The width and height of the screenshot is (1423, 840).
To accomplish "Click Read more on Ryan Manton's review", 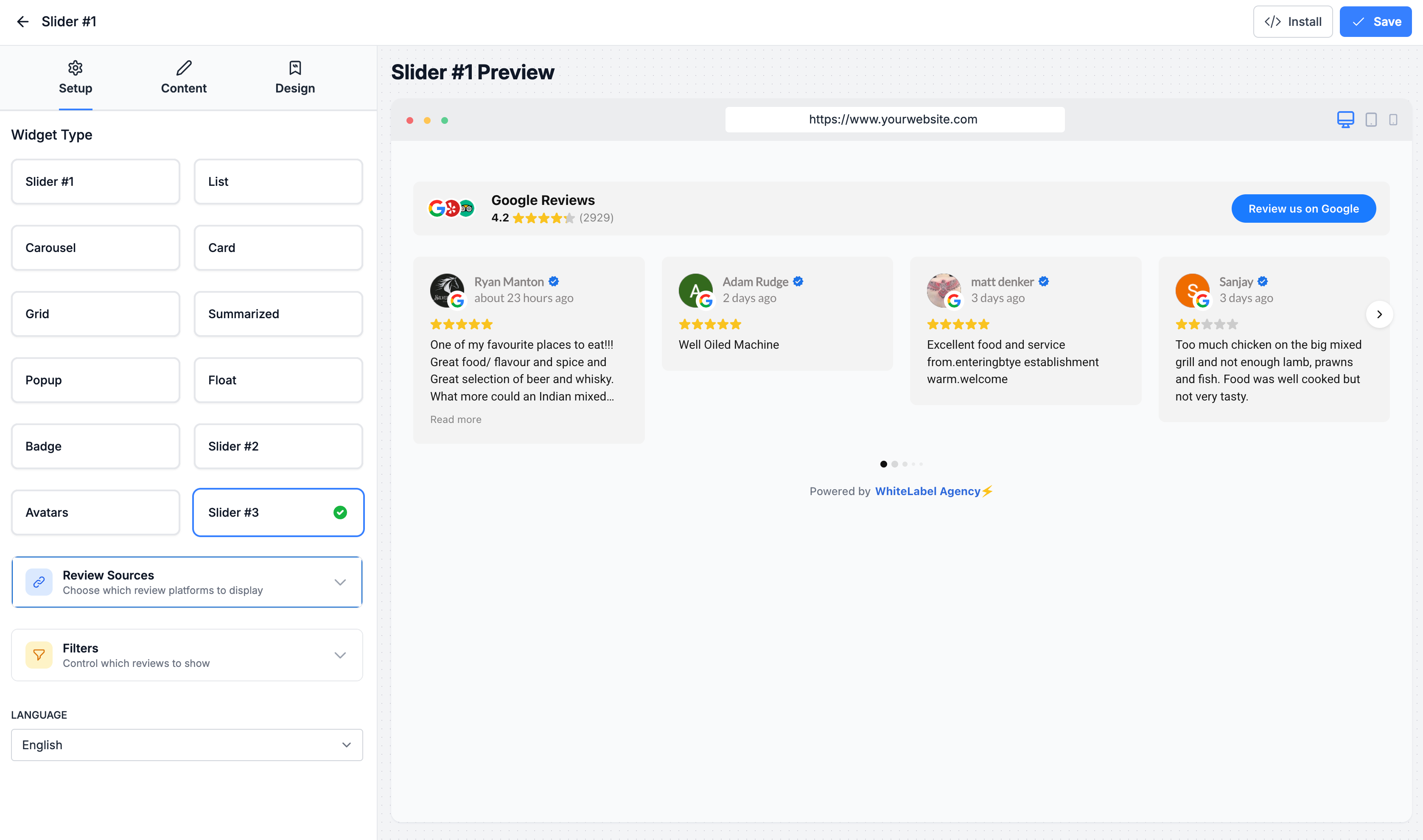I will coord(456,420).
